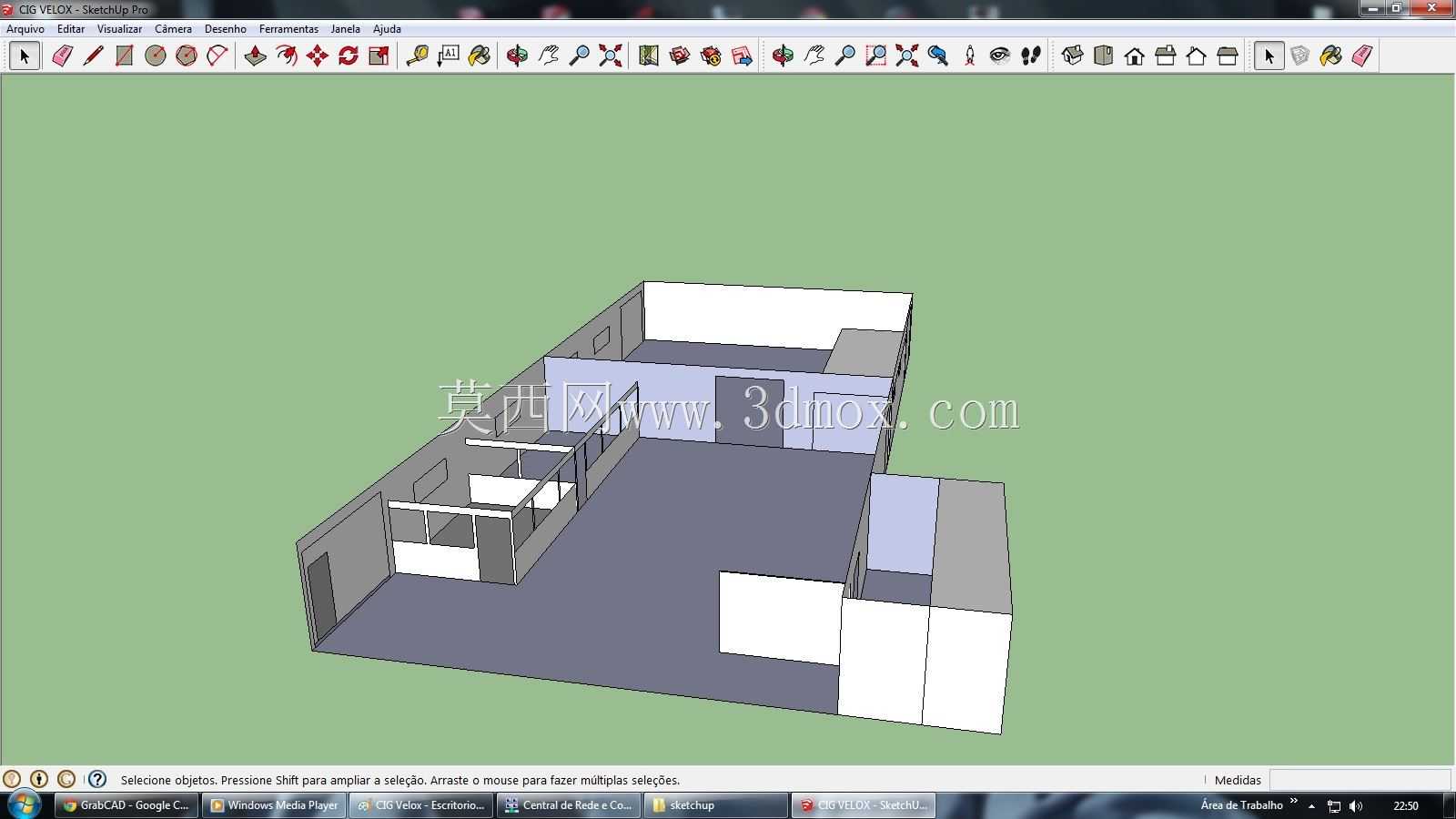This screenshot has width=1456, height=819.
Task: Open the Desenho menu
Action: (225, 29)
